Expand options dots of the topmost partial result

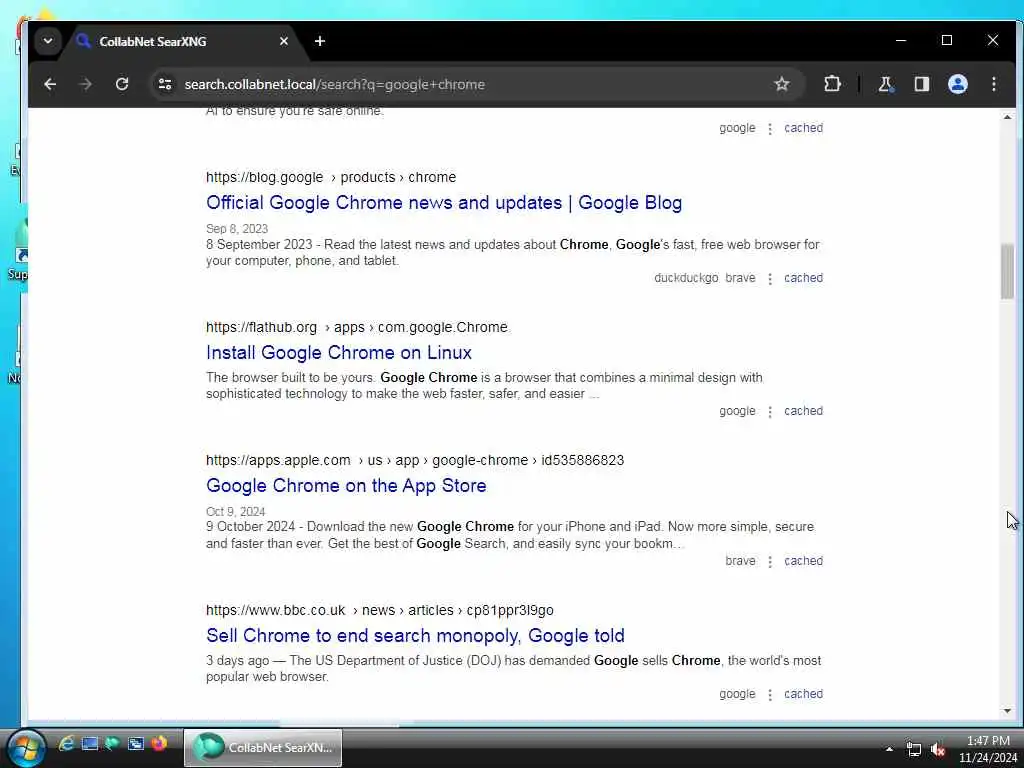click(x=770, y=129)
